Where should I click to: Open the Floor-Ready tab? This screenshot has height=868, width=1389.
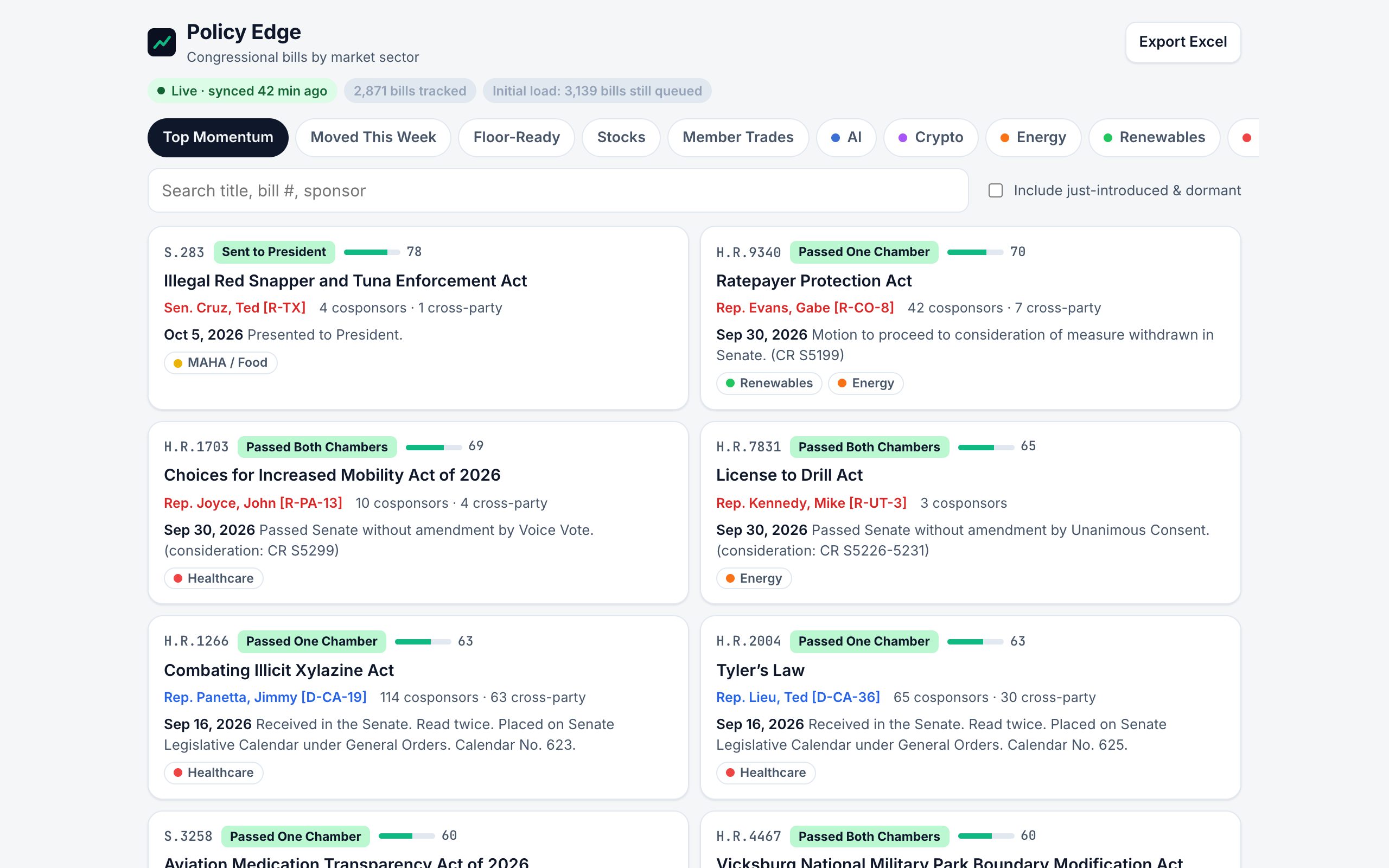[x=516, y=137]
